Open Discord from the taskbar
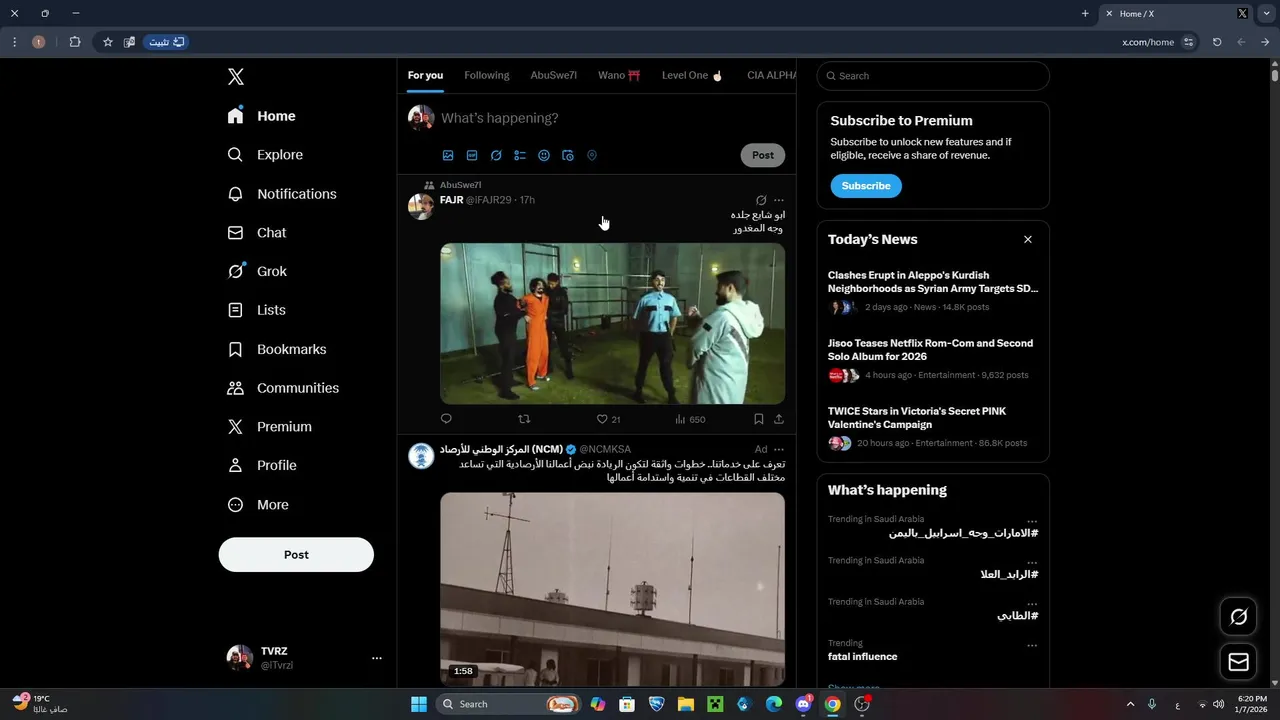This screenshot has width=1280, height=720. (x=803, y=704)
